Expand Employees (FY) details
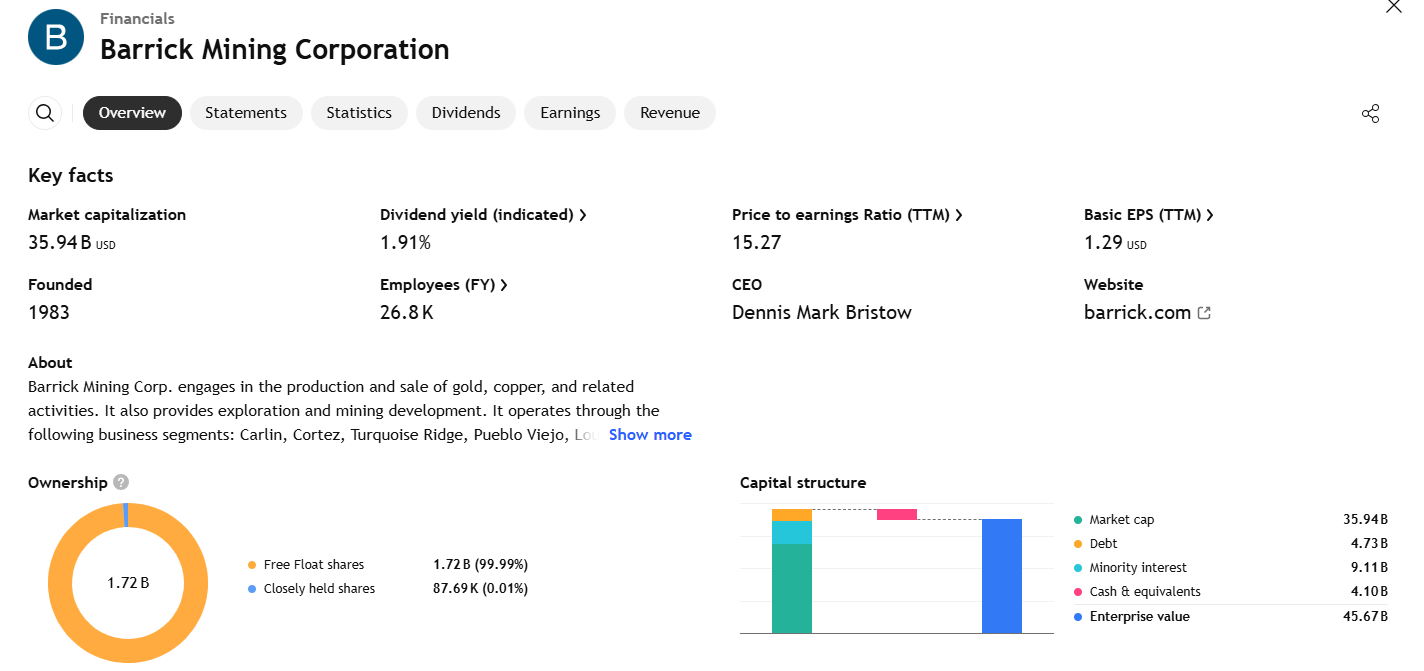 [x=444, y=285]
